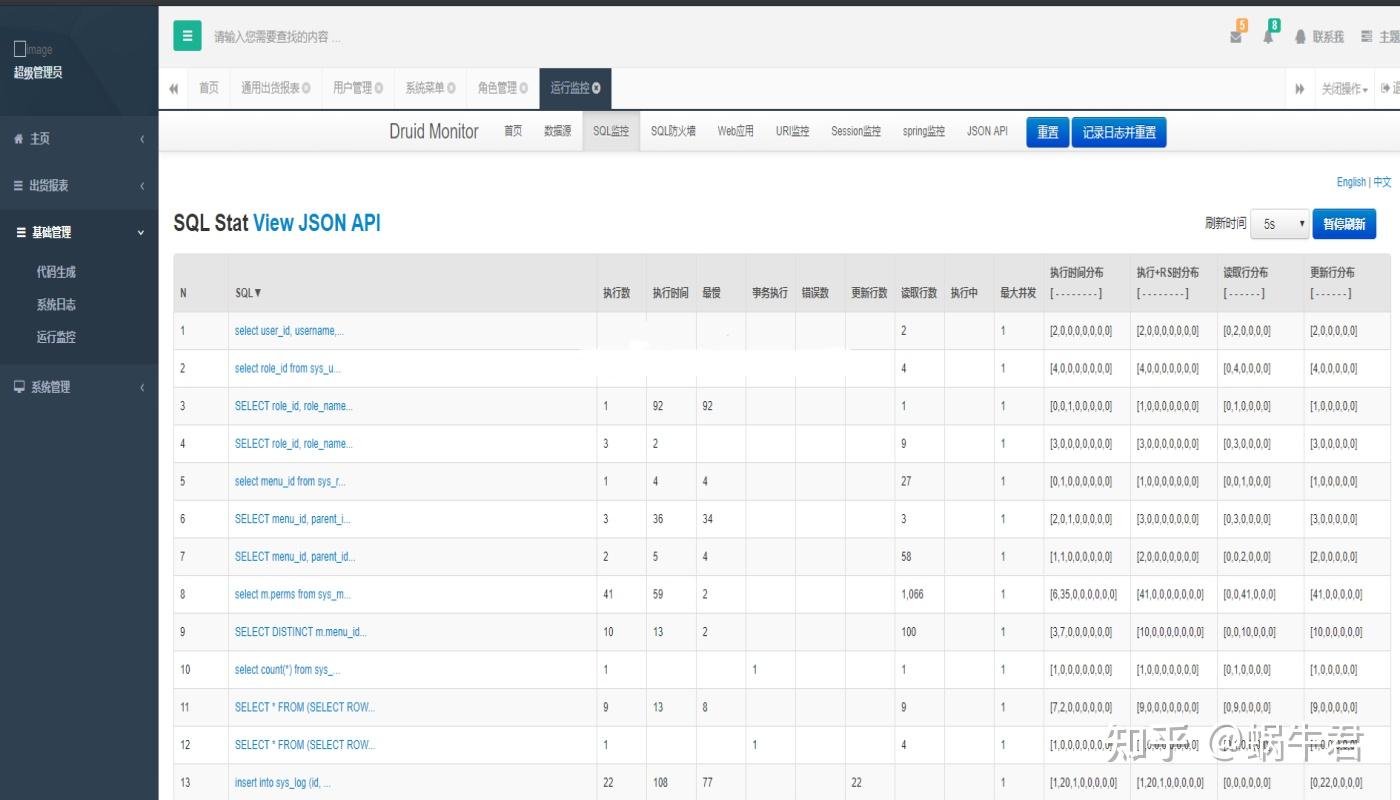
Task: Close the active 运行监控 tab
Action: [x=596, y=88]
